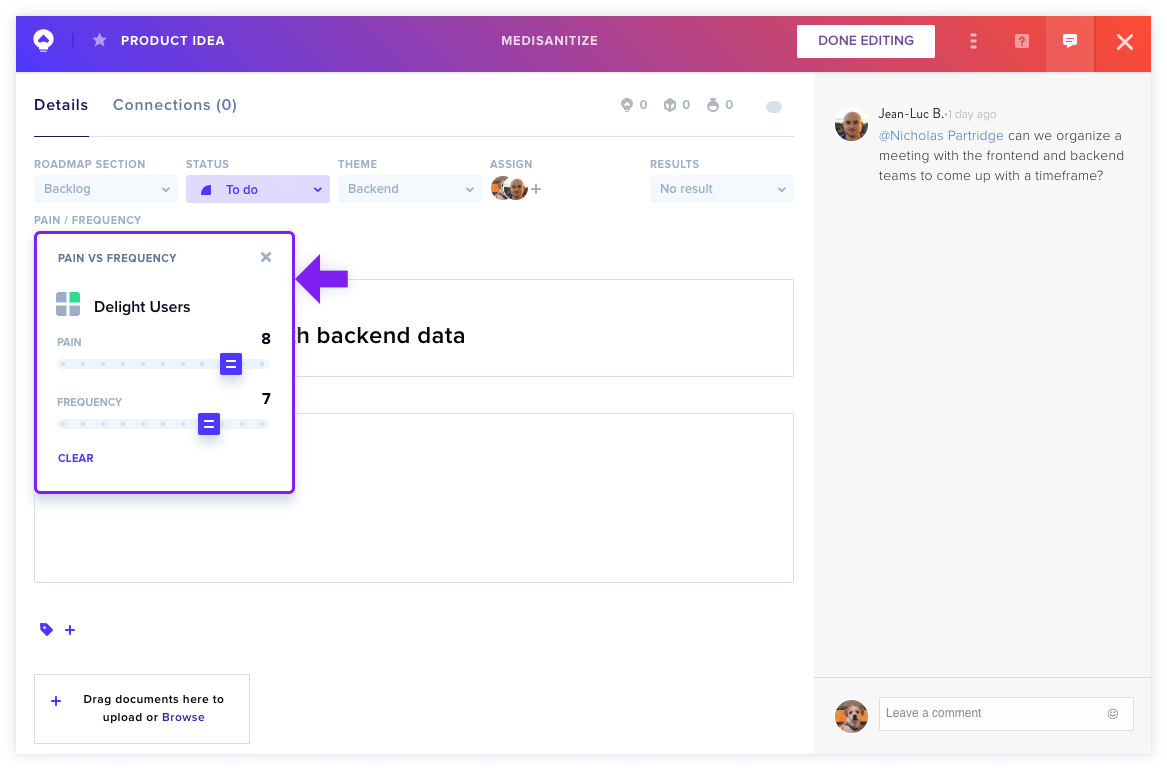Screen dimensions: 1167x770
Task: Star this product idea
Action: (x=100, y=40)
